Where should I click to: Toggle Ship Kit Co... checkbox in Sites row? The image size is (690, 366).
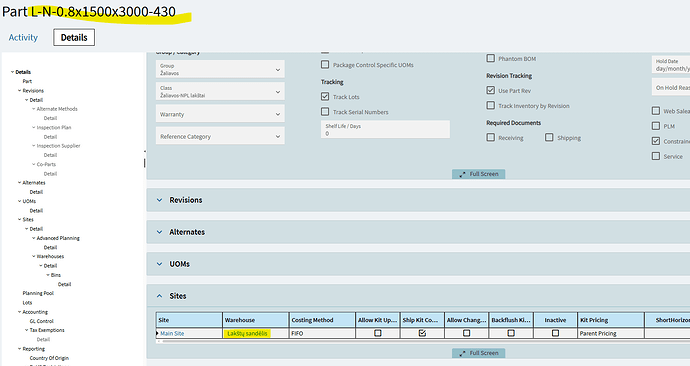coord(422,333)
